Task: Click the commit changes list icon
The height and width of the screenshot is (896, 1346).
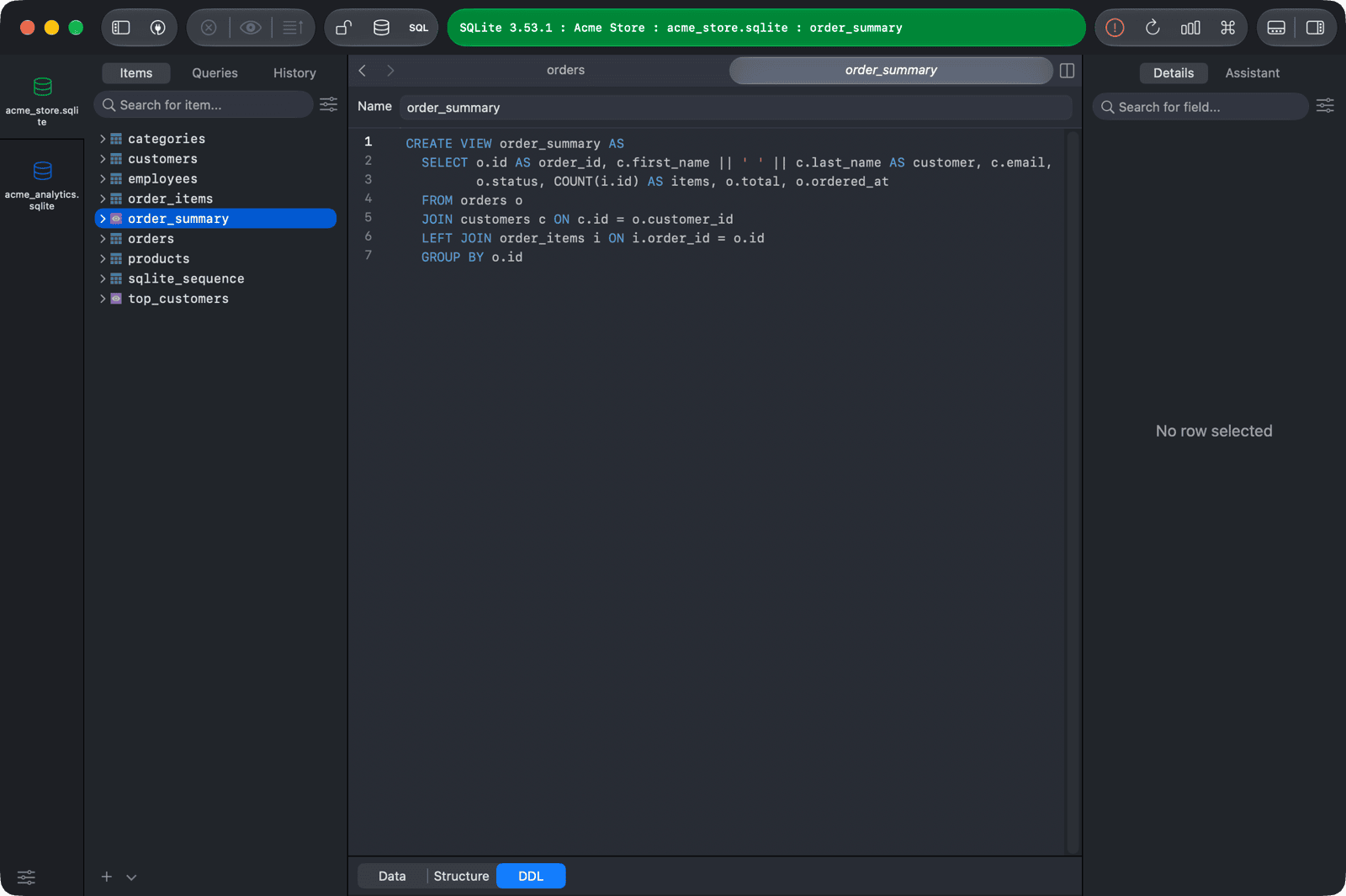Action: pos(293,28)
